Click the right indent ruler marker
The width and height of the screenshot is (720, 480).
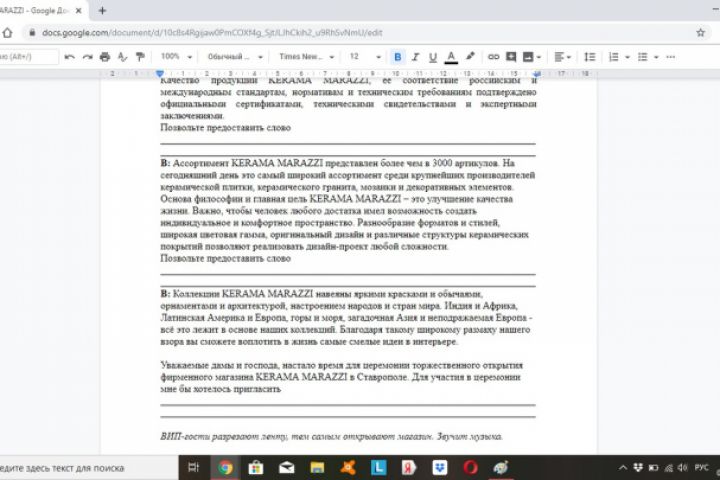(x=537, y=73)
